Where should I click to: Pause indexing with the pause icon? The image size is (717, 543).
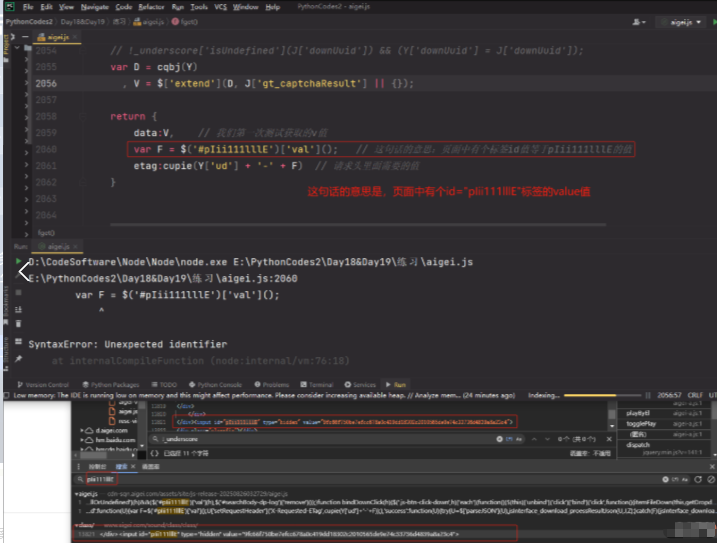648,395
